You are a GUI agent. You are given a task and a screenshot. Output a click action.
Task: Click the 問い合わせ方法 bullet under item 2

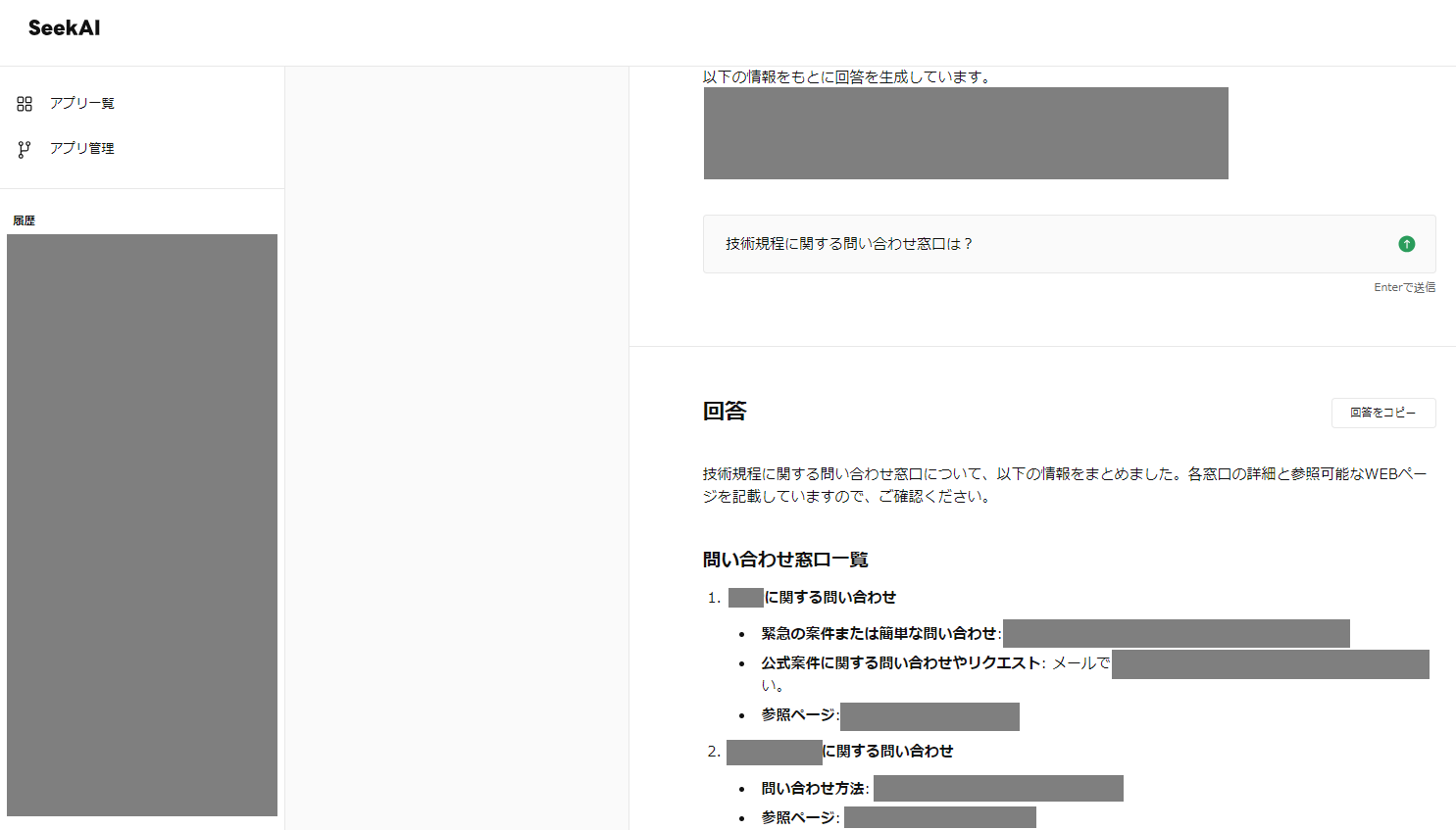point(820,788)
